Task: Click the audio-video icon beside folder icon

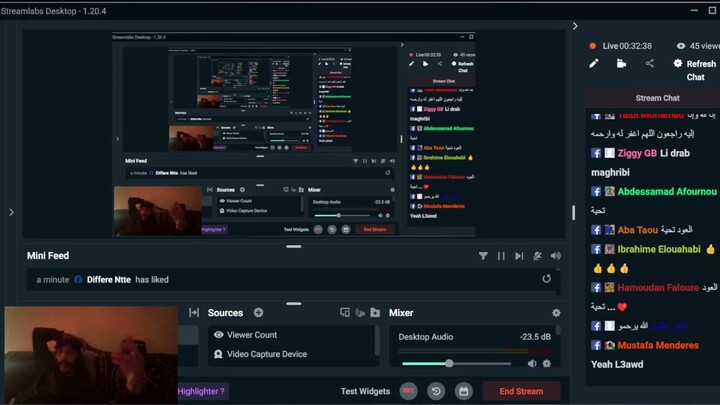Action: (360, 313)
